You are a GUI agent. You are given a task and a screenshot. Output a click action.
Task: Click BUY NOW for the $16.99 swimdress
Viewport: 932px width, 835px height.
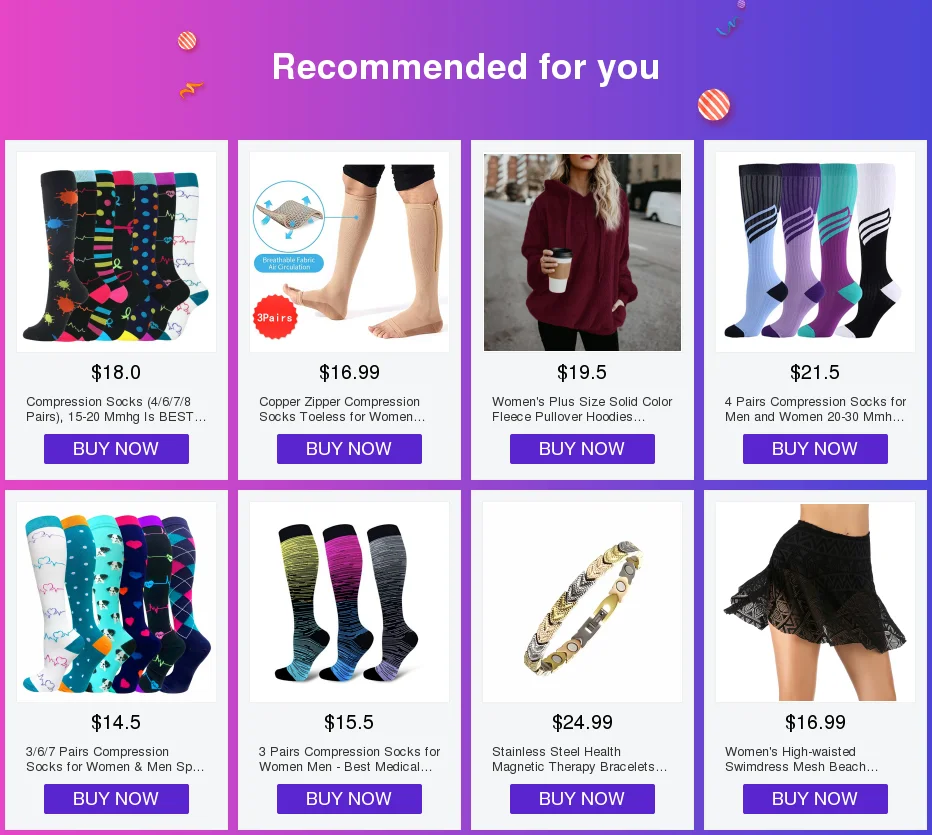coord(816,799)
